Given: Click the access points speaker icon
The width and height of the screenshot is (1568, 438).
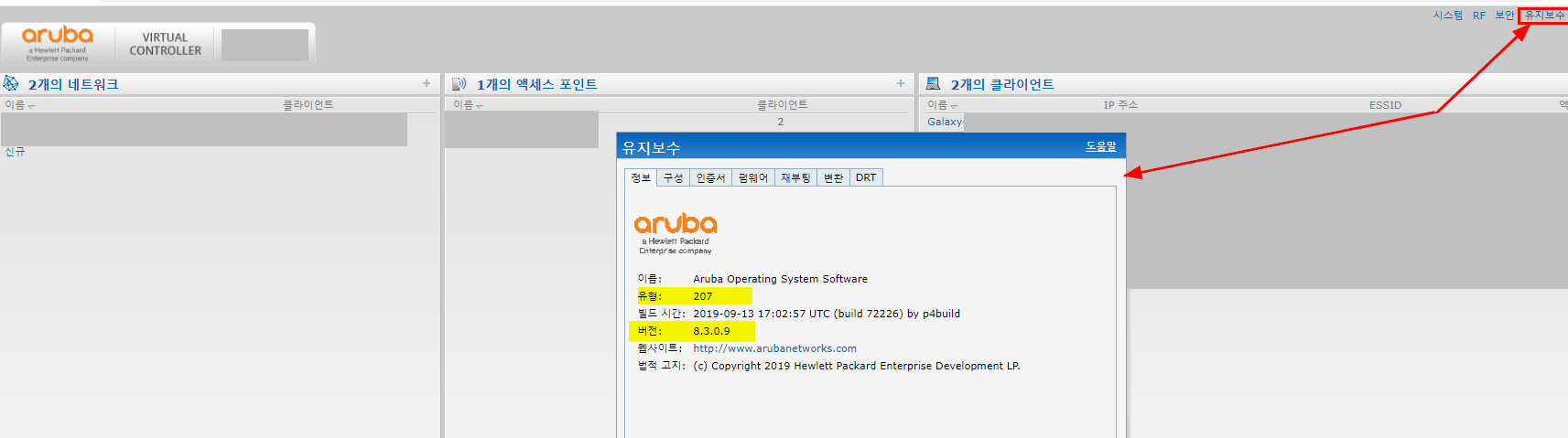Looking at the screenshot, I should pos(460,83).
